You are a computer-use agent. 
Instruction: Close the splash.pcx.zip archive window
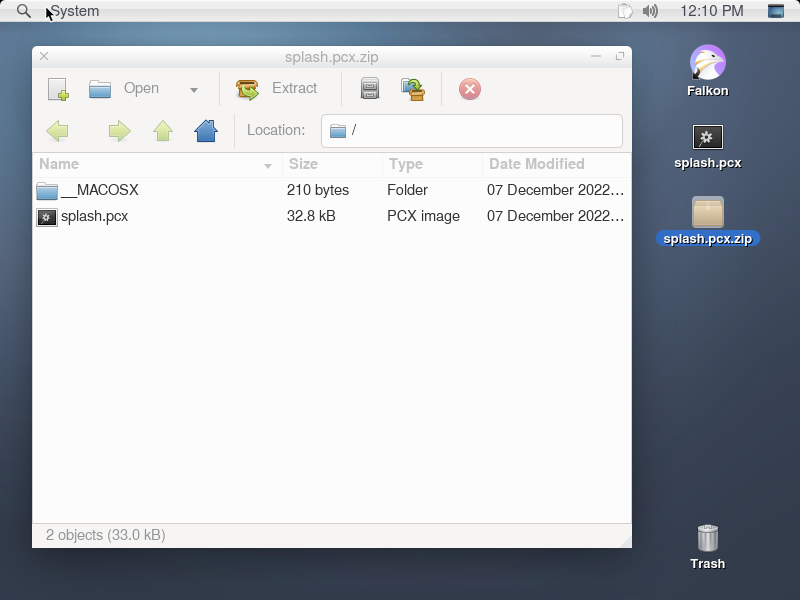click(44, 56)
